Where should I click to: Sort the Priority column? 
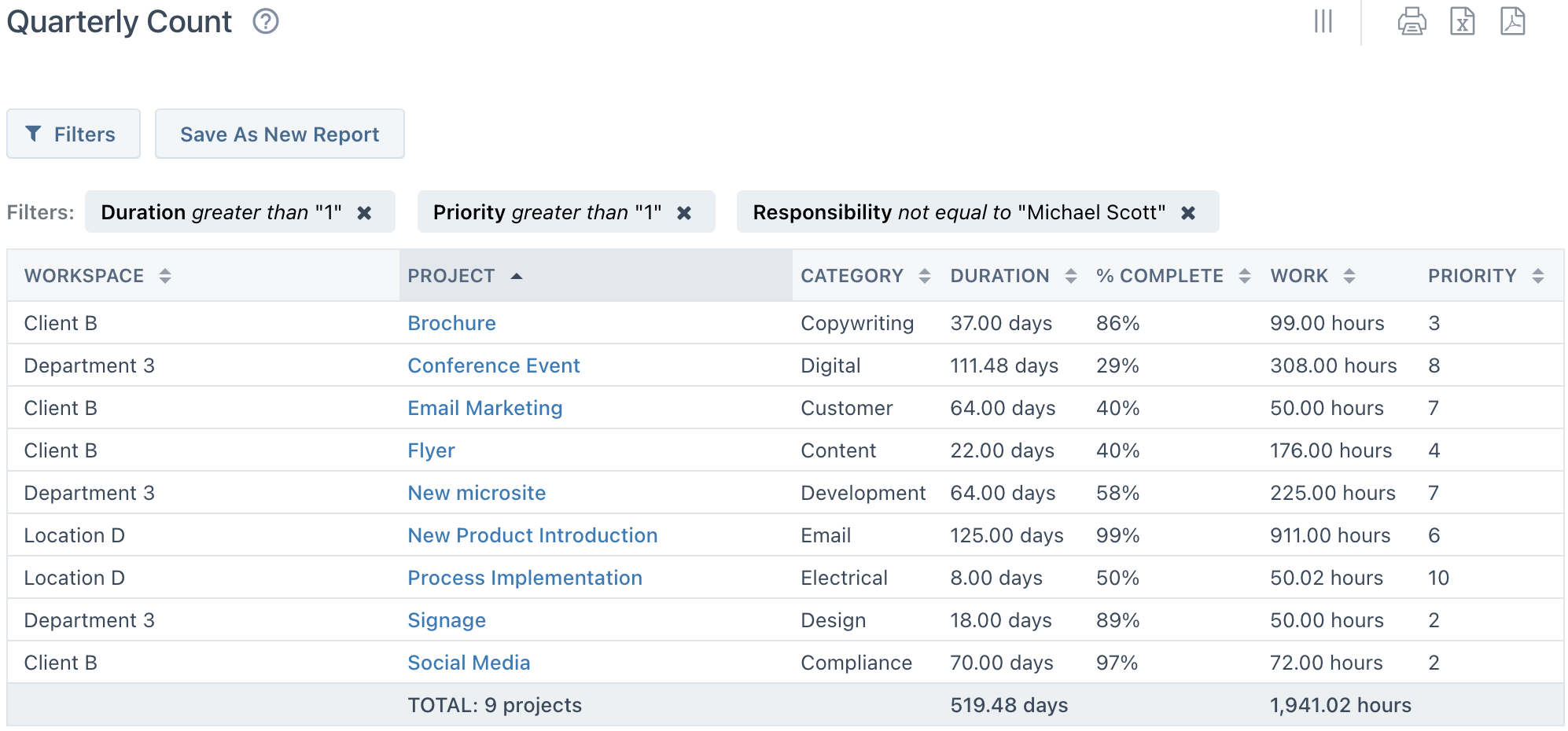tap(1537, 276)
